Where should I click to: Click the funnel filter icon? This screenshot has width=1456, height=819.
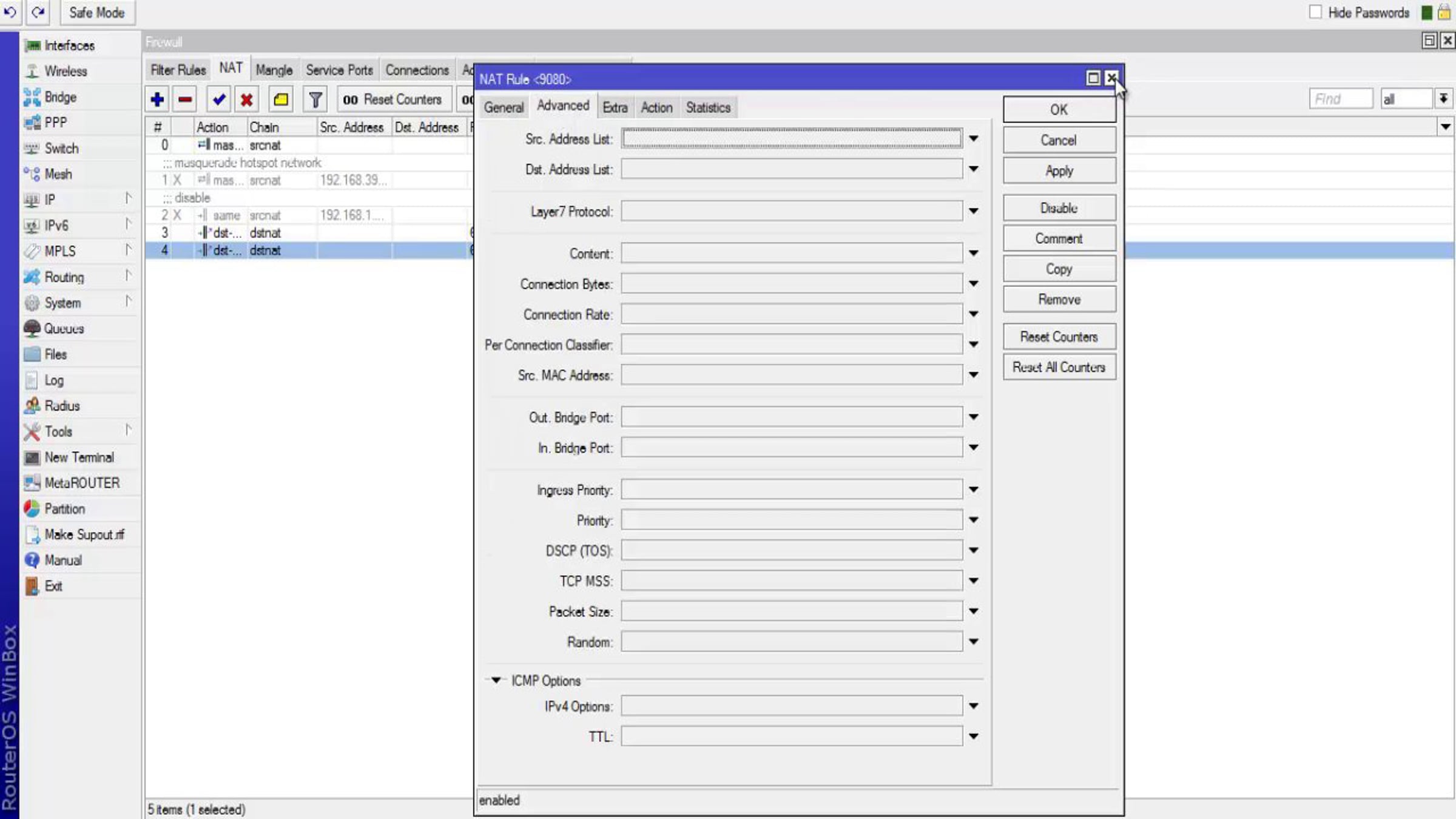coord(315,99)
